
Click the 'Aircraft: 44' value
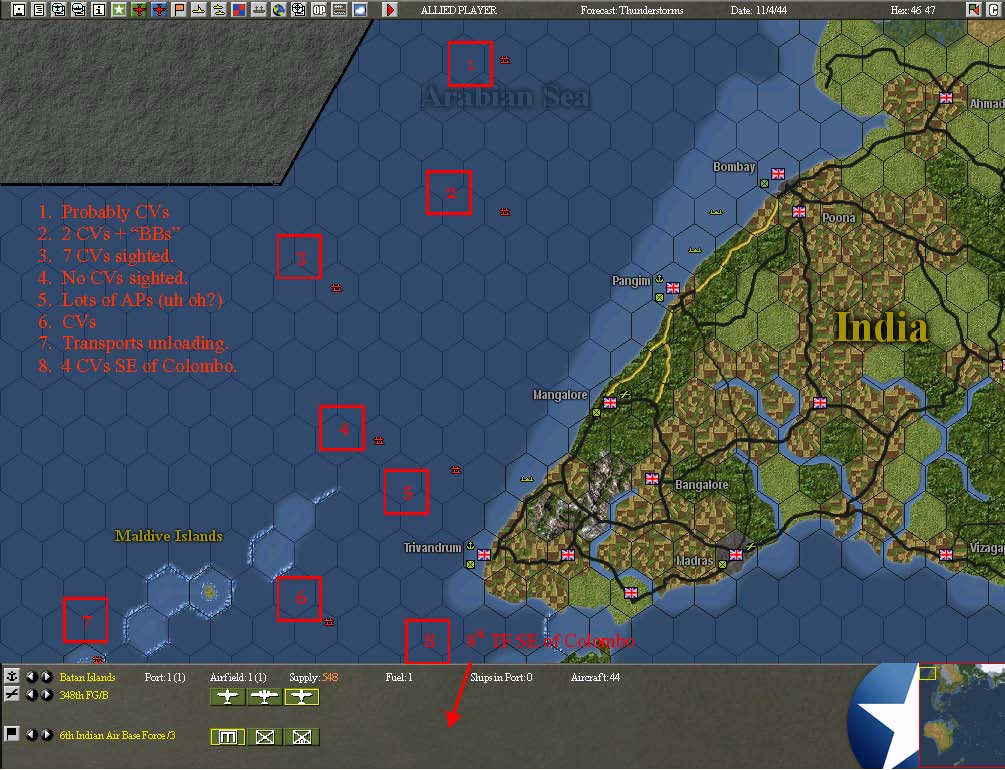pos(595,677)
